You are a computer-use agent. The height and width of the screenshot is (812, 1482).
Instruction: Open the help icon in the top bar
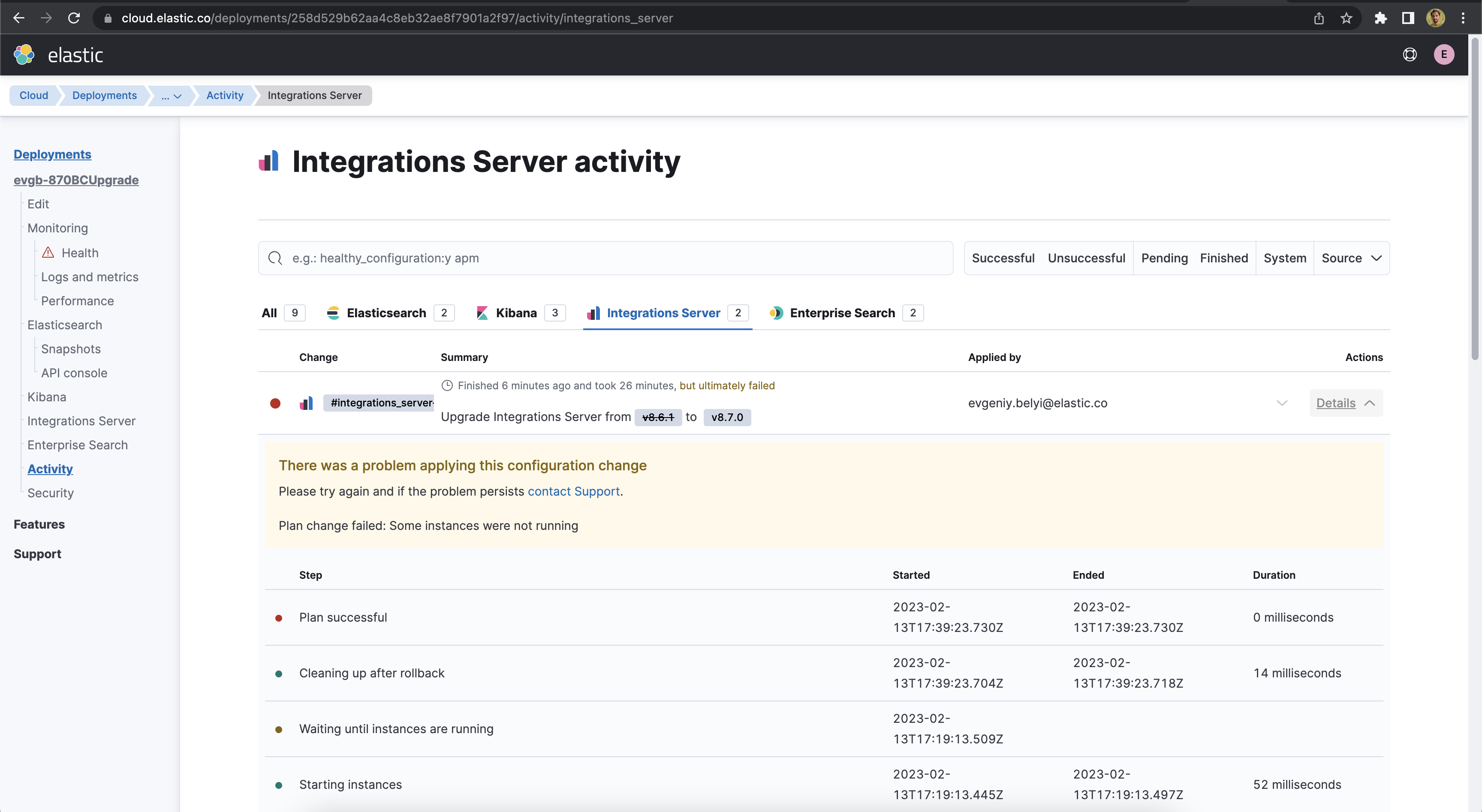coord(1410,54)
